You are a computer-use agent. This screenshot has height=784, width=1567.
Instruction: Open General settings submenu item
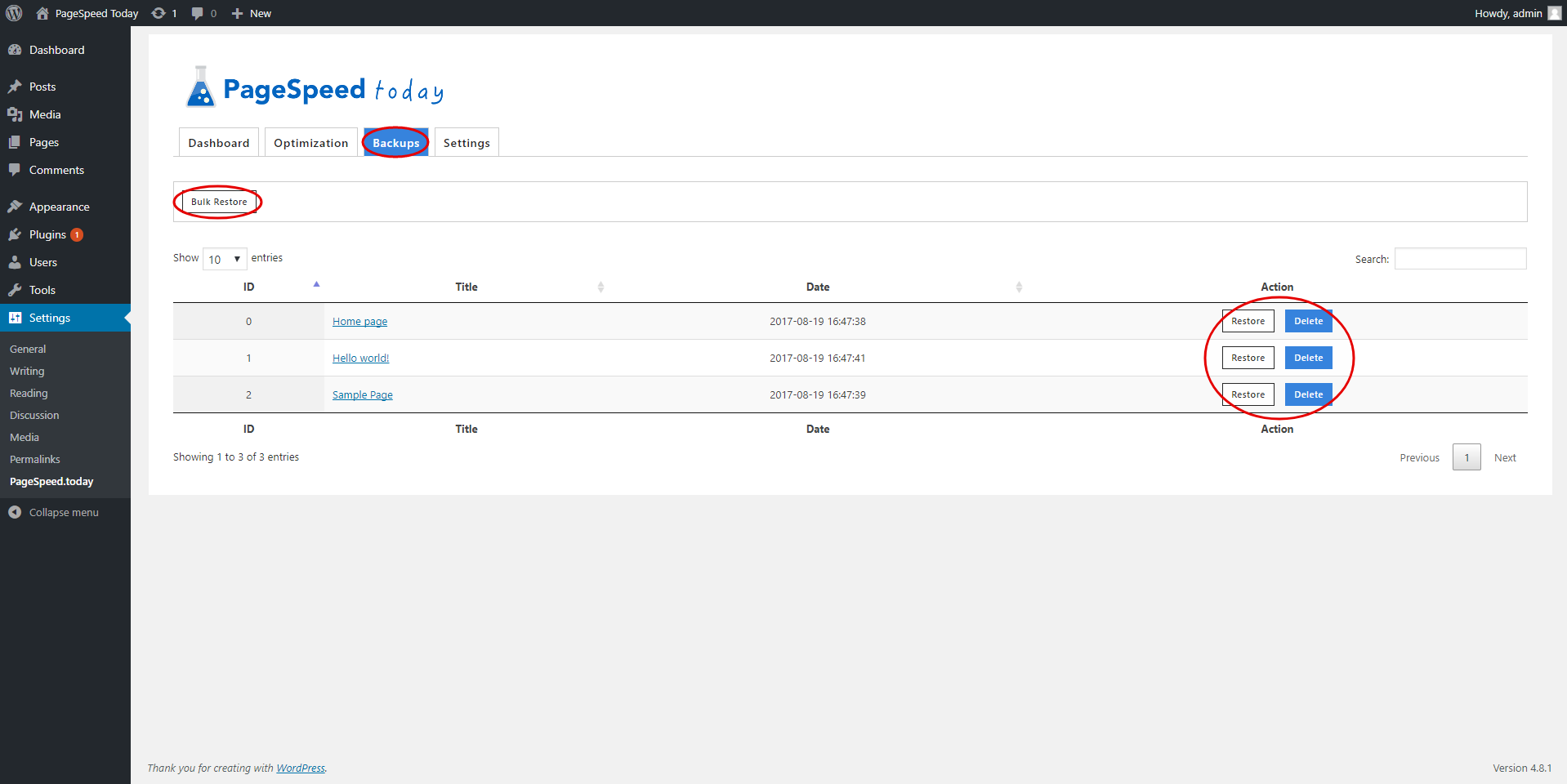28,349
